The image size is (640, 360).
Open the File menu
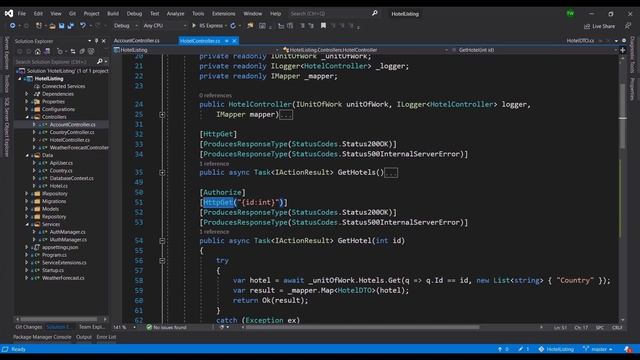pos(22,13)
